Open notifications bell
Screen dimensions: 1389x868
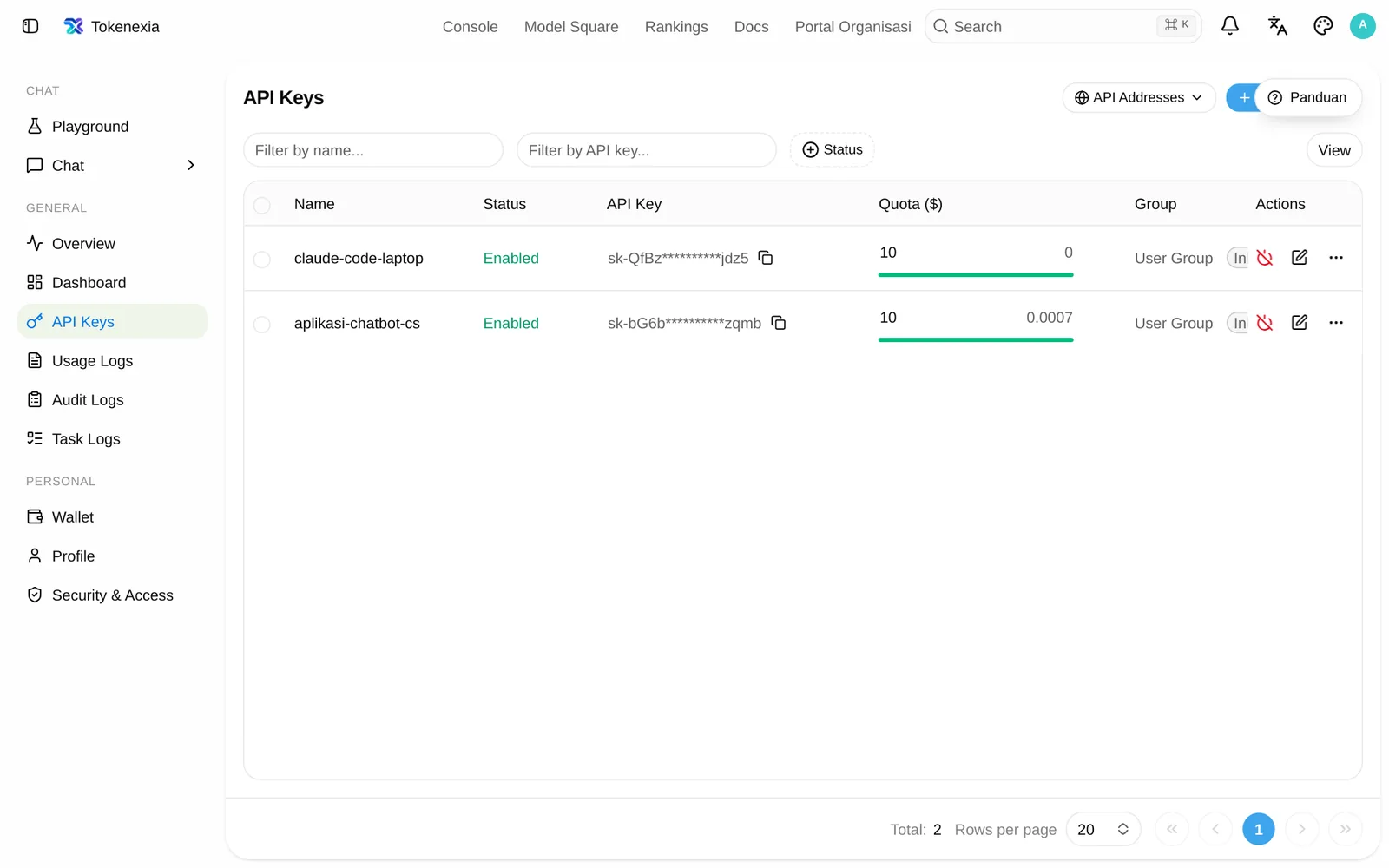click(x=1230, y=26)
